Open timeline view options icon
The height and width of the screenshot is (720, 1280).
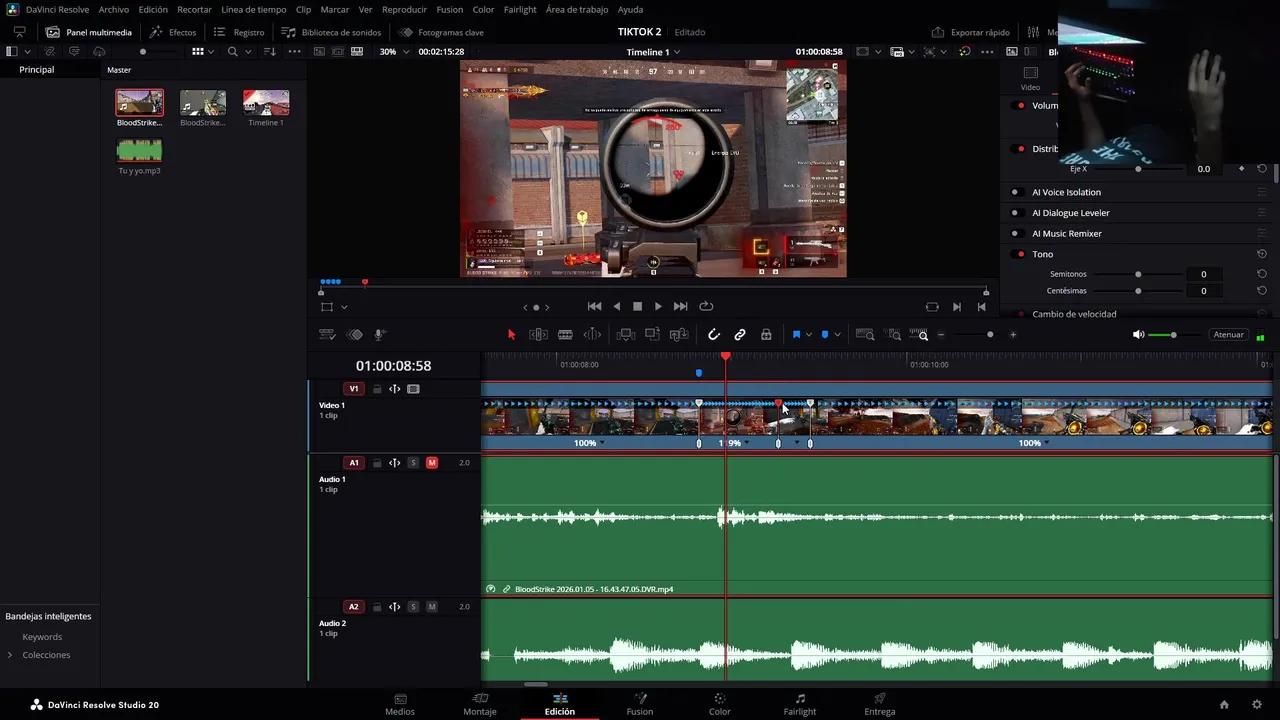click(327, 335)
